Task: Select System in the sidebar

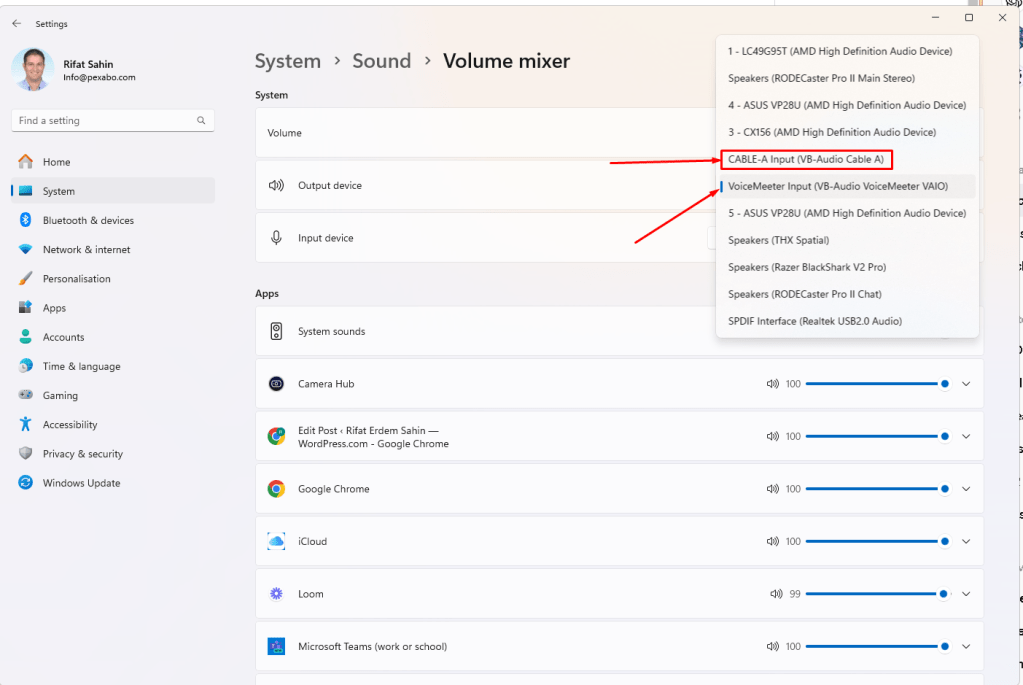Action: [113, 191]
